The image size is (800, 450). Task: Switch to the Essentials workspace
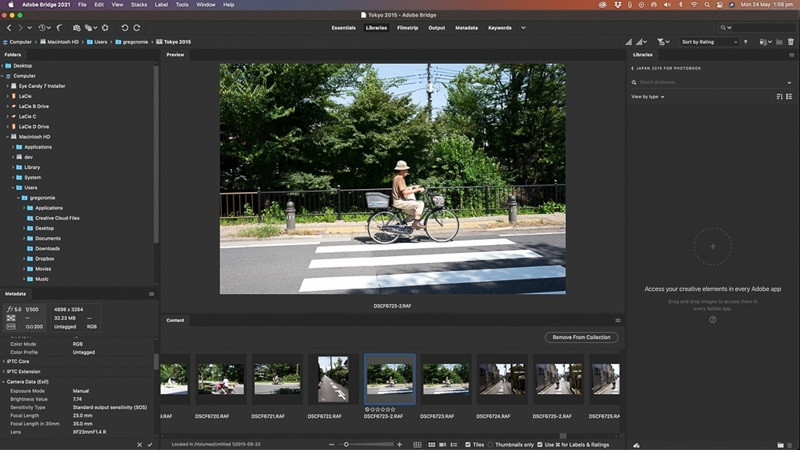(343, 28)
